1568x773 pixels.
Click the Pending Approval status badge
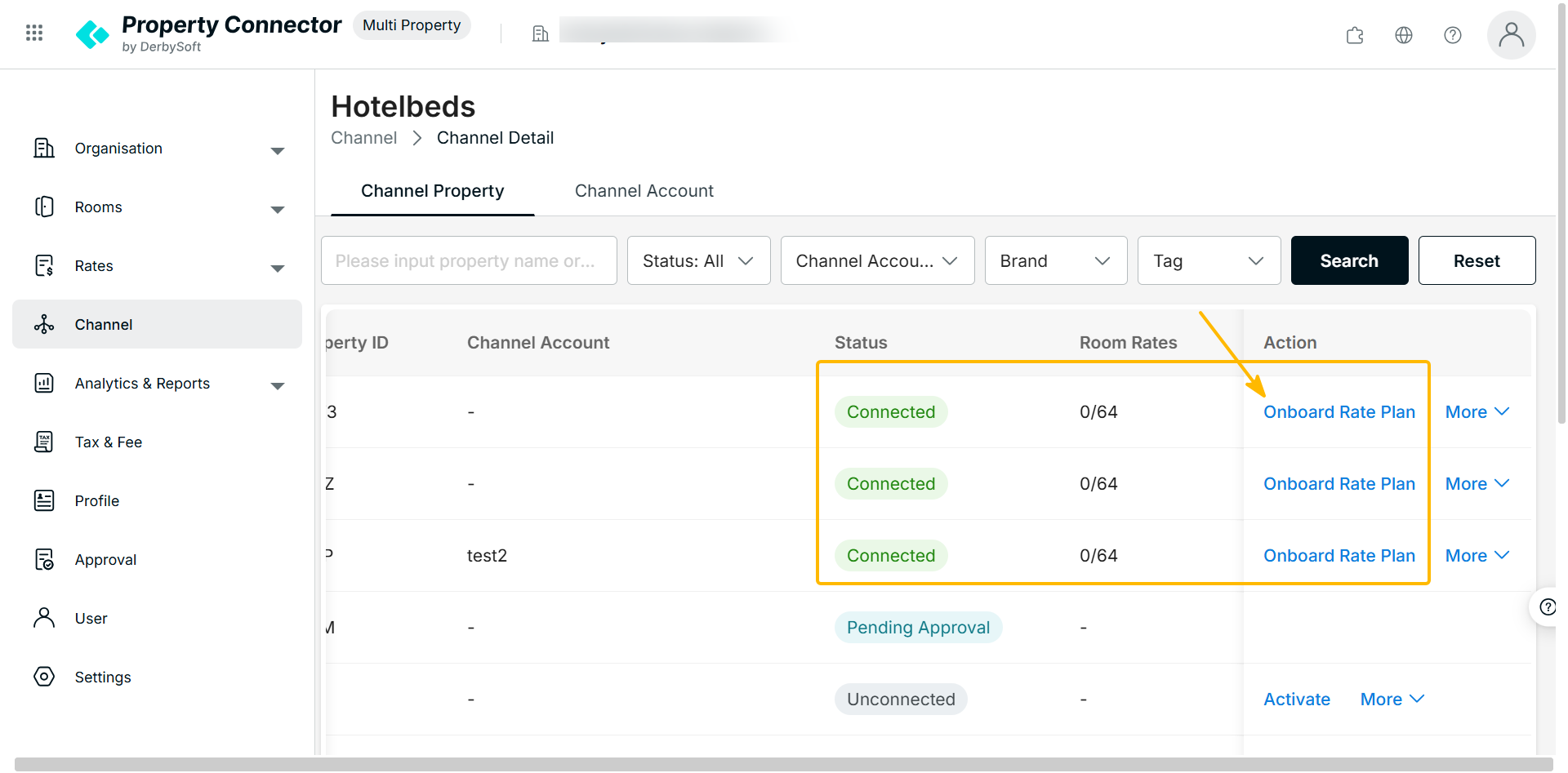918,628
